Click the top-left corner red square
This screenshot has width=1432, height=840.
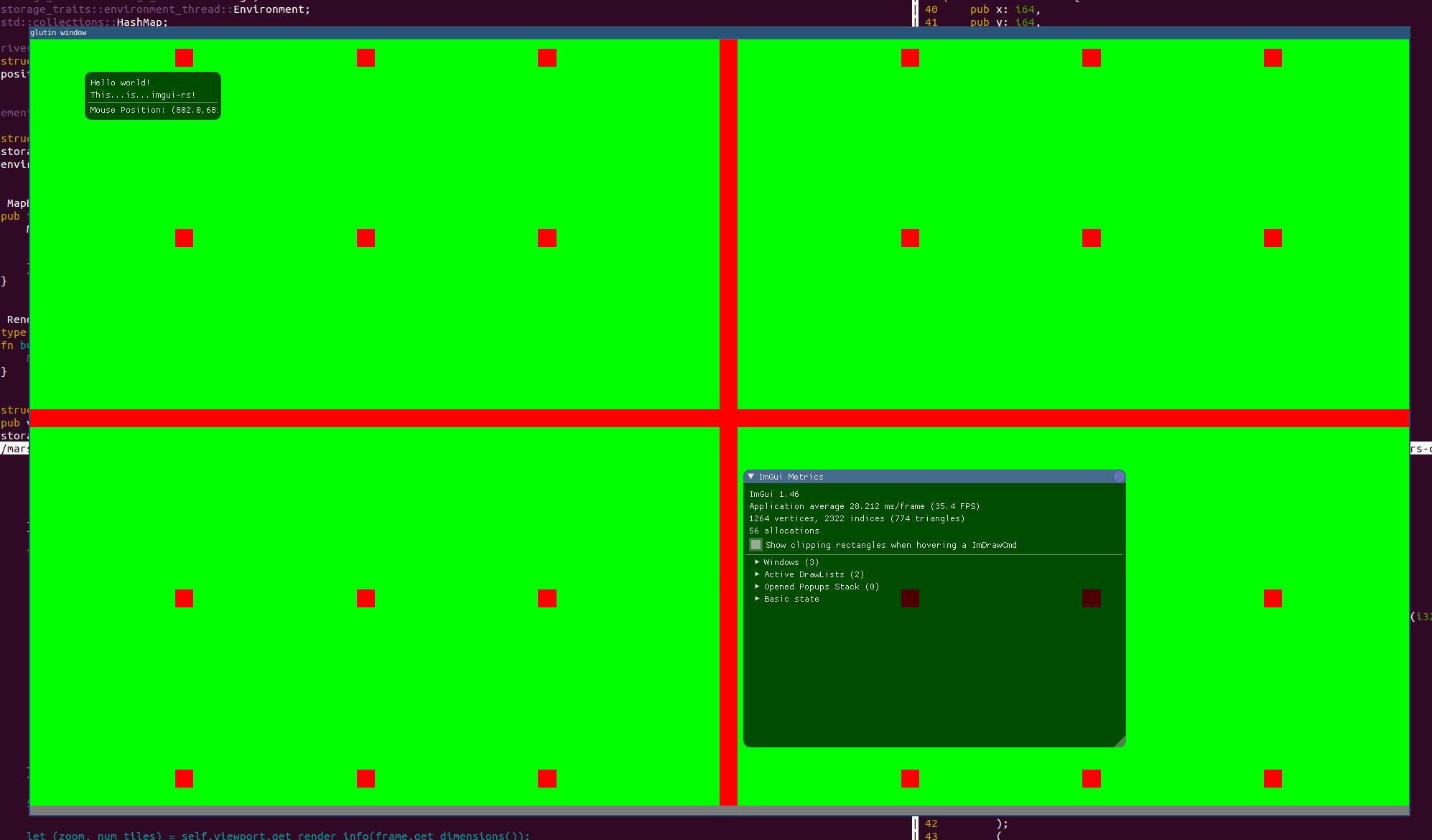click(184, 57)
